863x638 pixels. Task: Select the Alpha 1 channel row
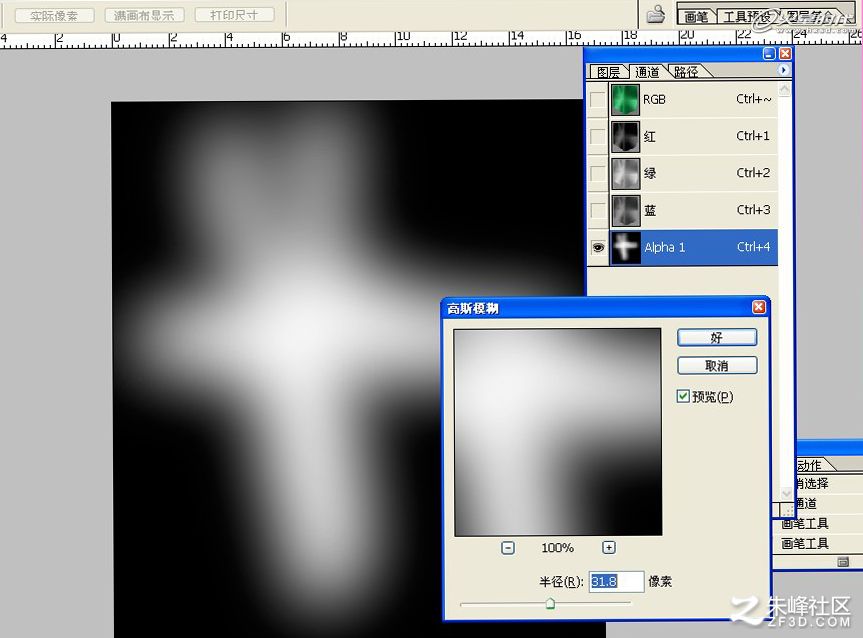coord(693,247)
